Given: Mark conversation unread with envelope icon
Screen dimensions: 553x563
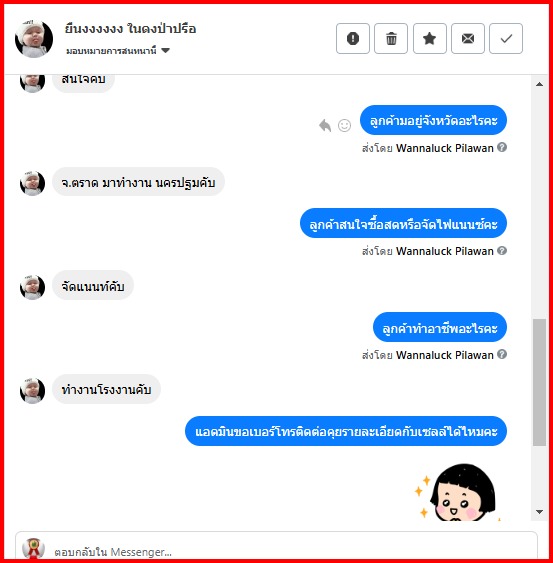Looking at the screenshot, I should coord(468,38).
